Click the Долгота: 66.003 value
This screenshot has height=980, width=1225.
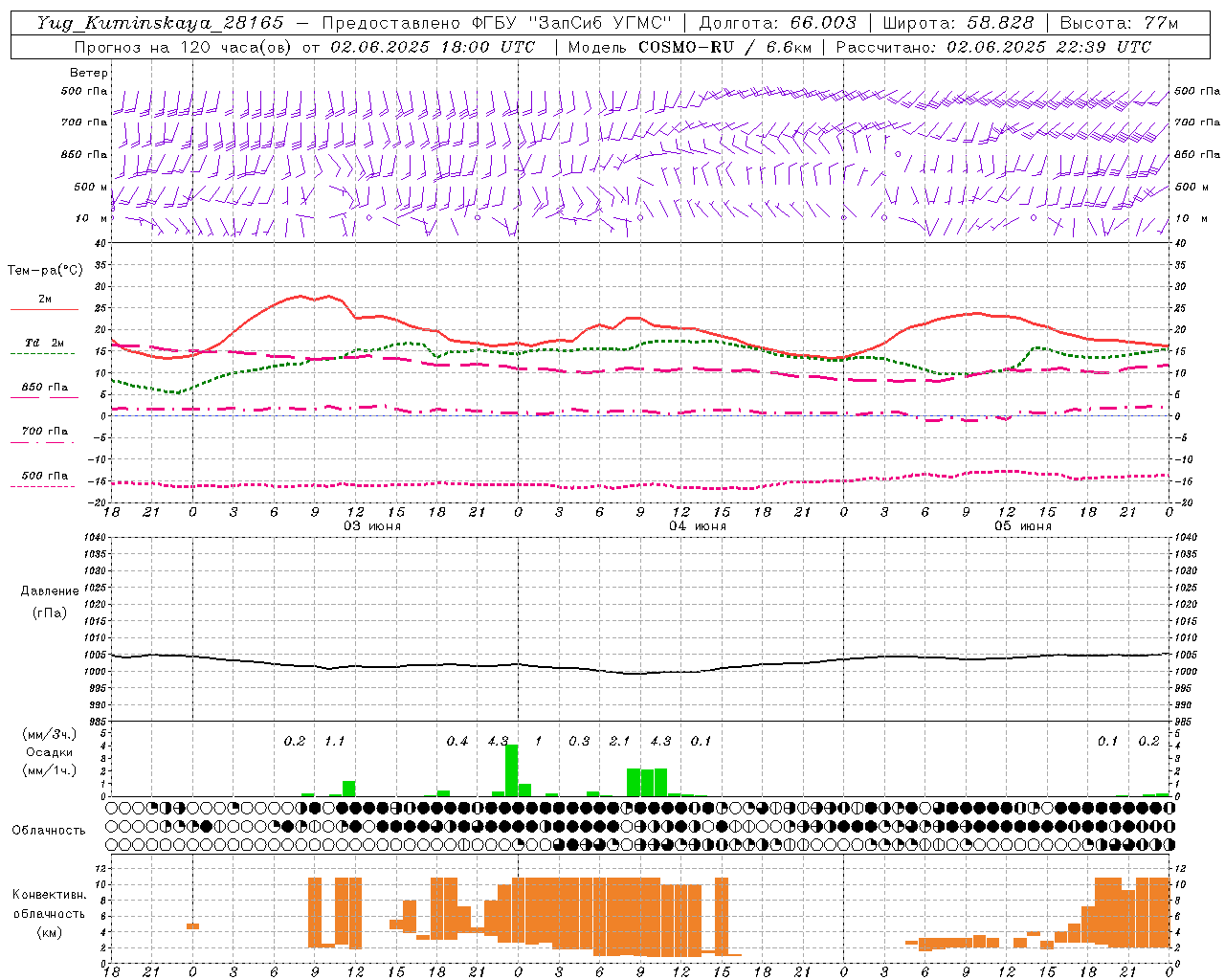[777, 23]
